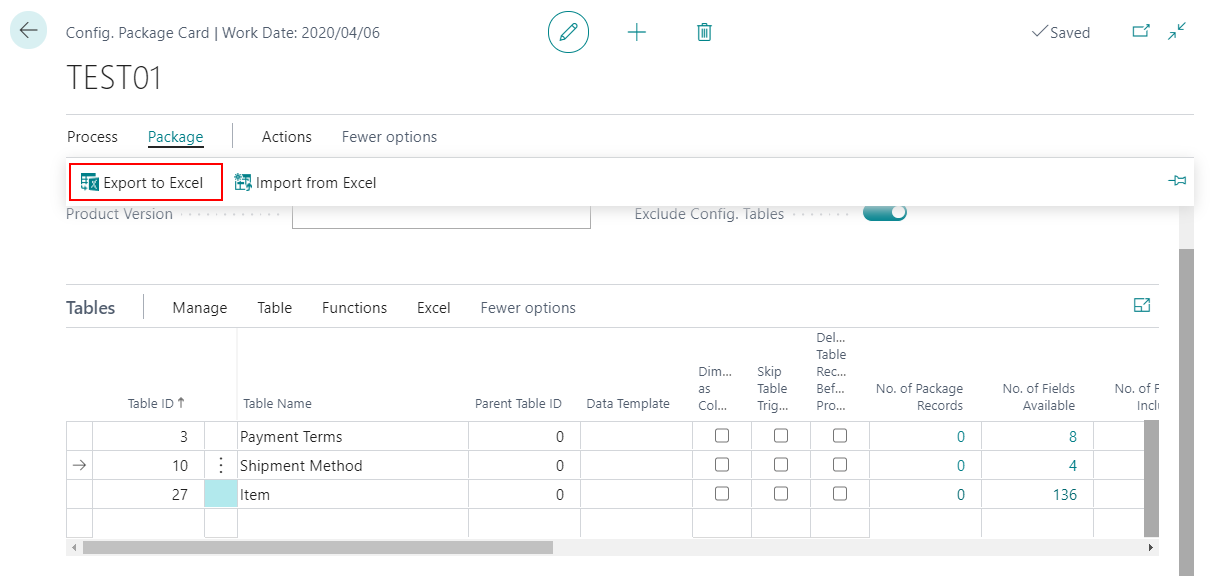Image resolution: width=1216 pixels, height=576 pixels.
Task: Disable the Exclude Config. Tables toggle
Action: (x=884, y=212)
